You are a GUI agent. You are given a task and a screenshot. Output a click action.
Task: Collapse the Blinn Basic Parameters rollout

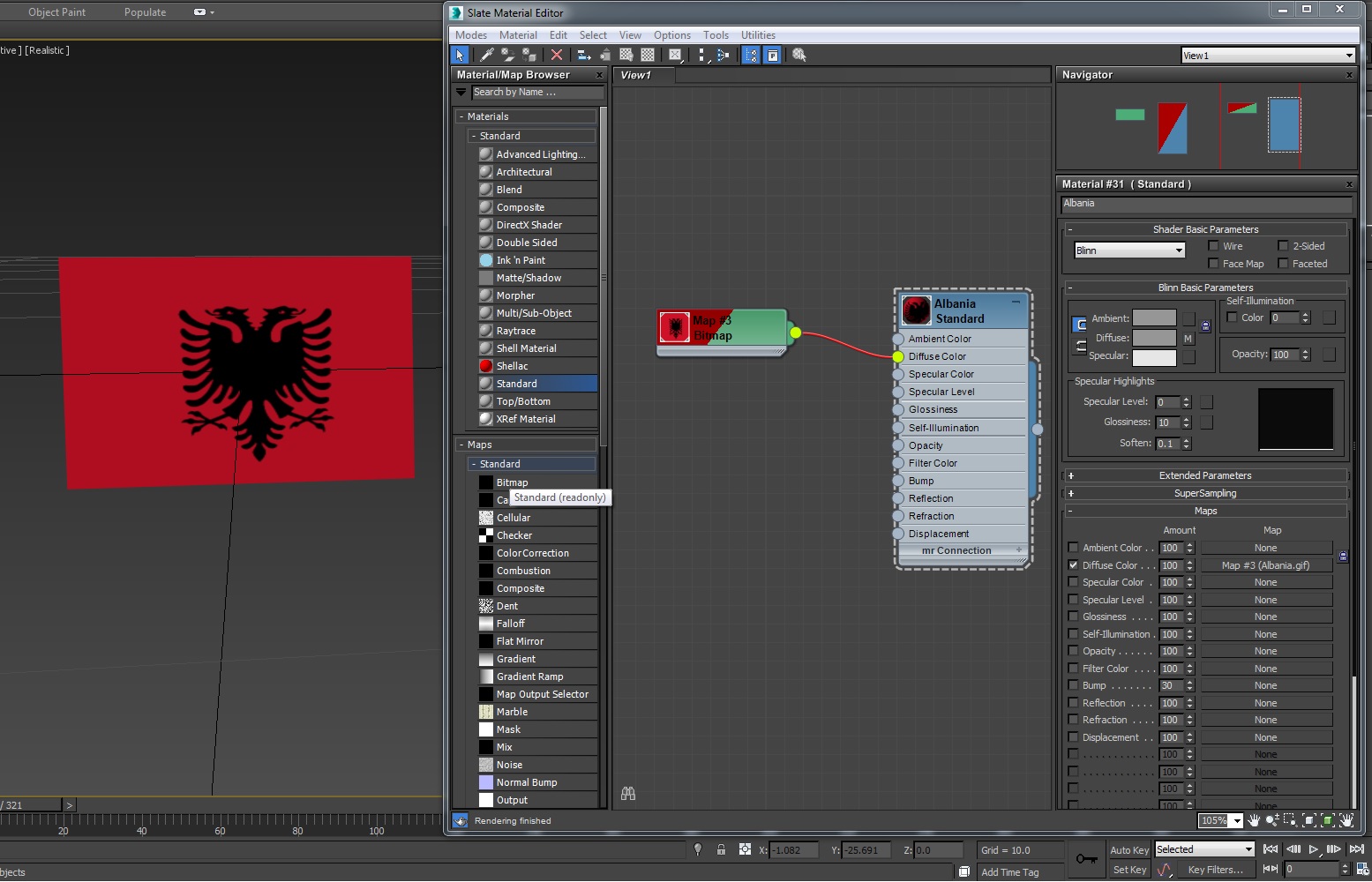click(x=1205, y=288)
